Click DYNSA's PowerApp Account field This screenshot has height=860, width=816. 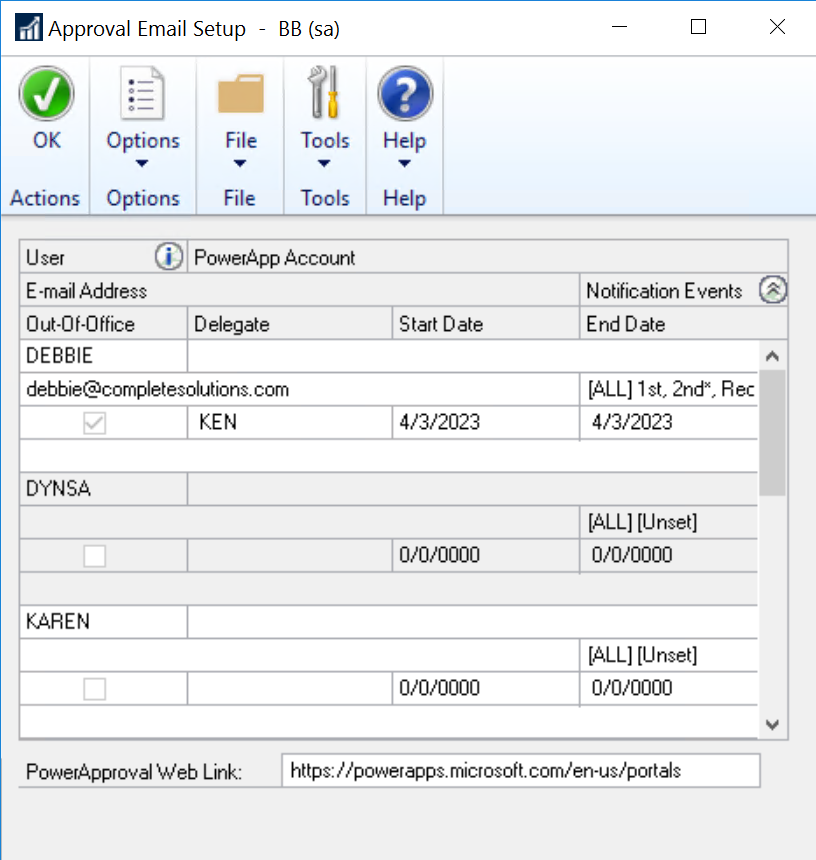coord(473,488)
